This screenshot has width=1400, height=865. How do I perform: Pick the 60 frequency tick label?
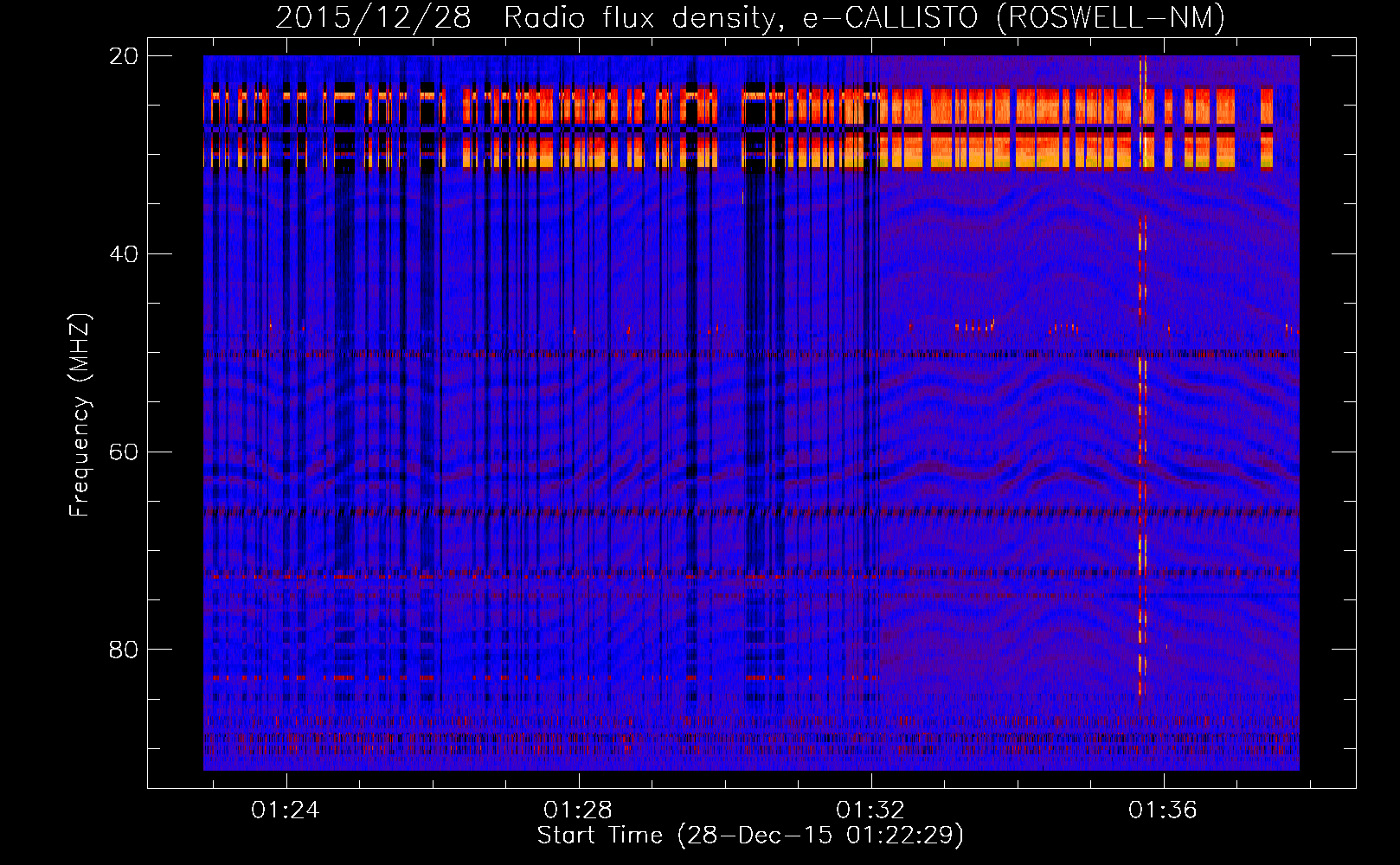point(125,452)
